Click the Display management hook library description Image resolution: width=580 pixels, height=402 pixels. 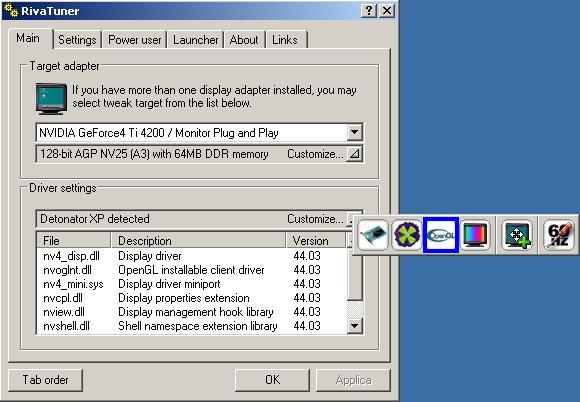click(195, 312)
